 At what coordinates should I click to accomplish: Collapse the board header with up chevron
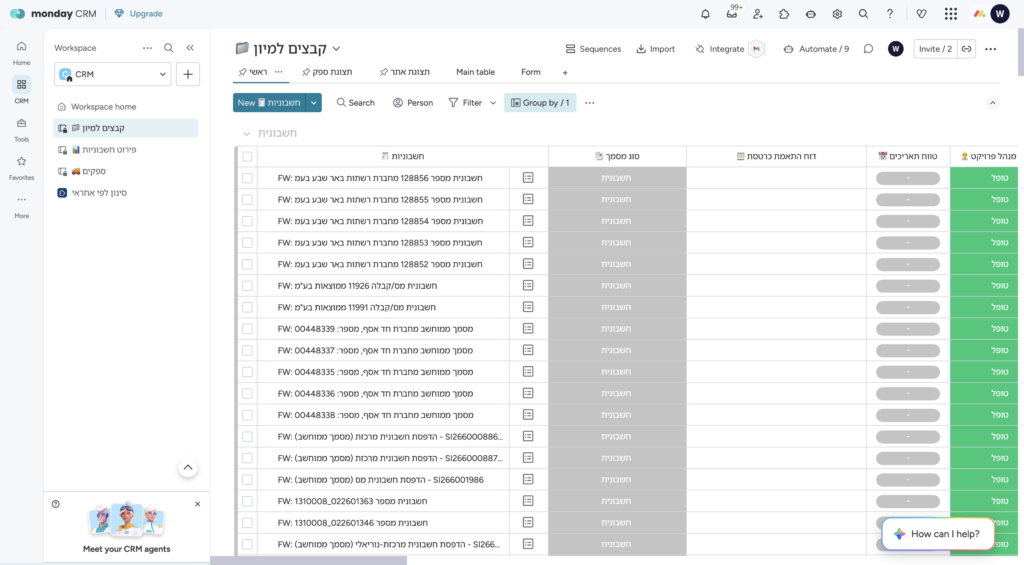[993, 103]
